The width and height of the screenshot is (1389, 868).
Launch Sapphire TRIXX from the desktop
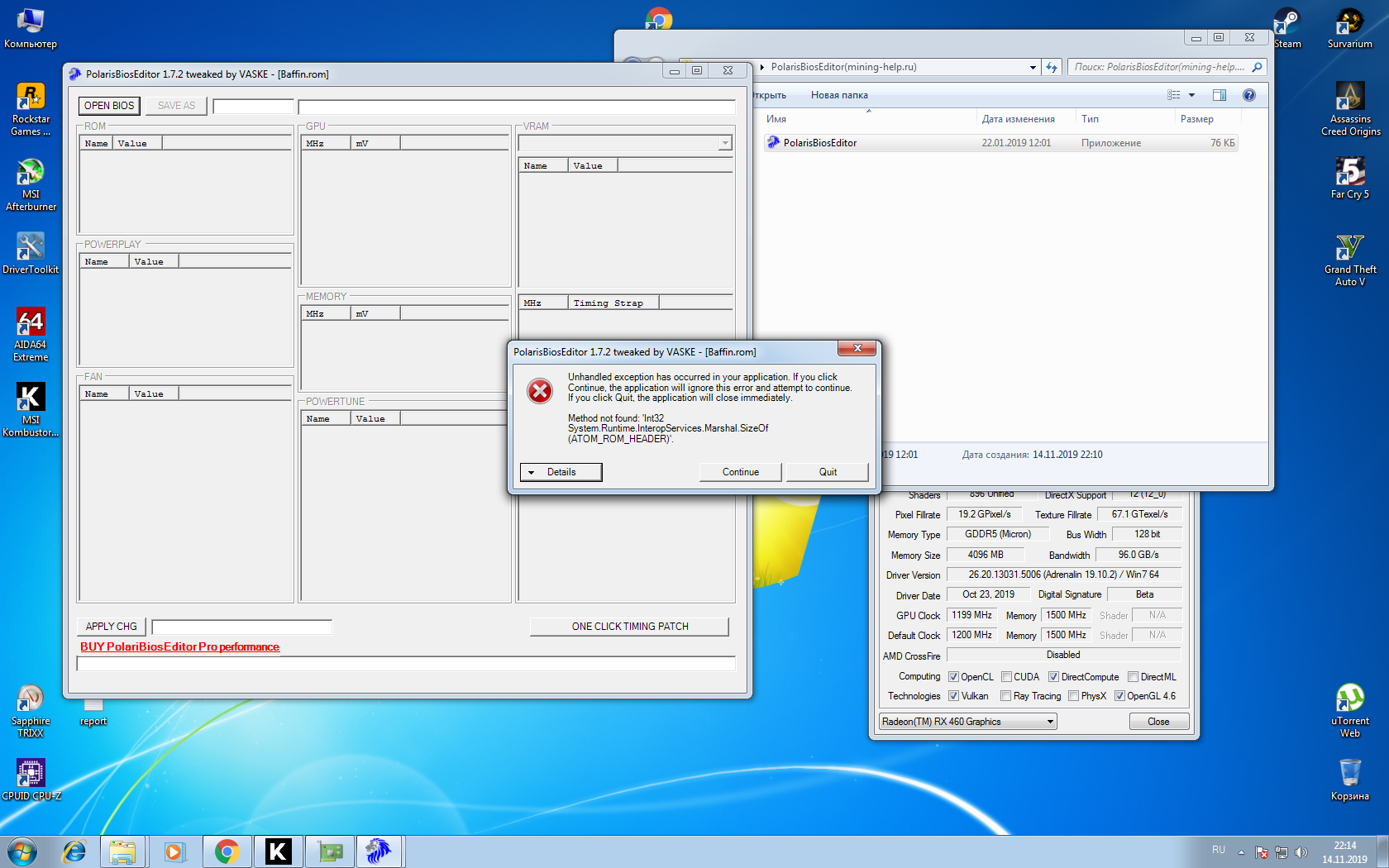pos(31,711)
